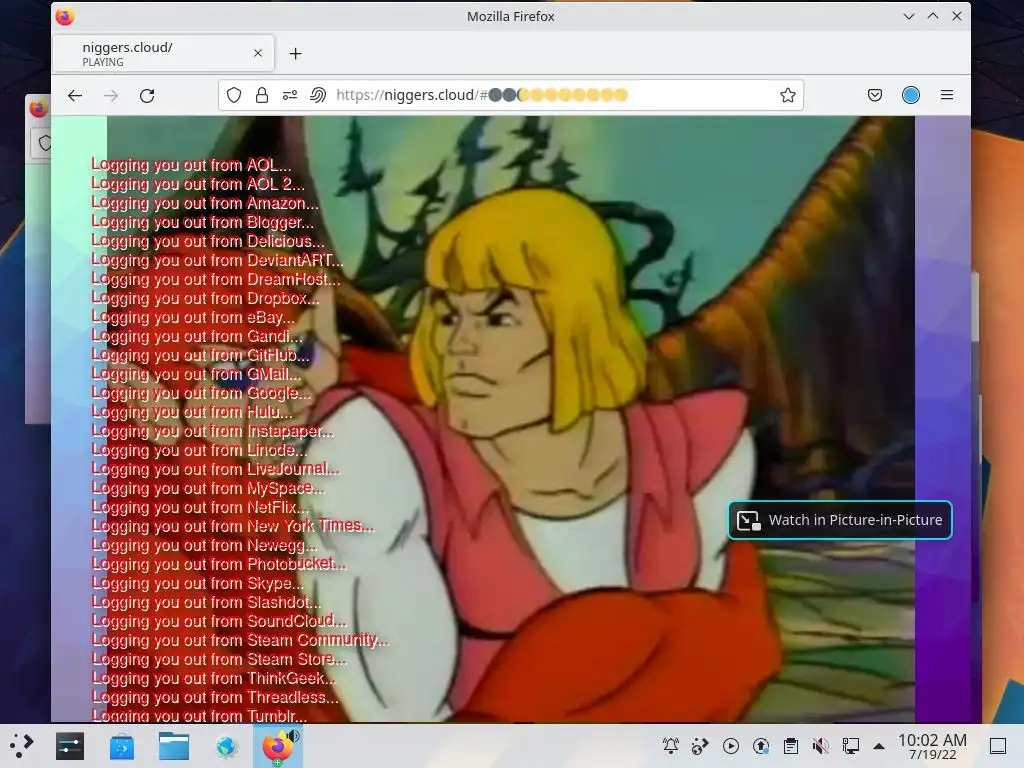This screenshot has width=1024, height=768.
Task: Minimize the Firefox window
Action: tap(908, 16)
